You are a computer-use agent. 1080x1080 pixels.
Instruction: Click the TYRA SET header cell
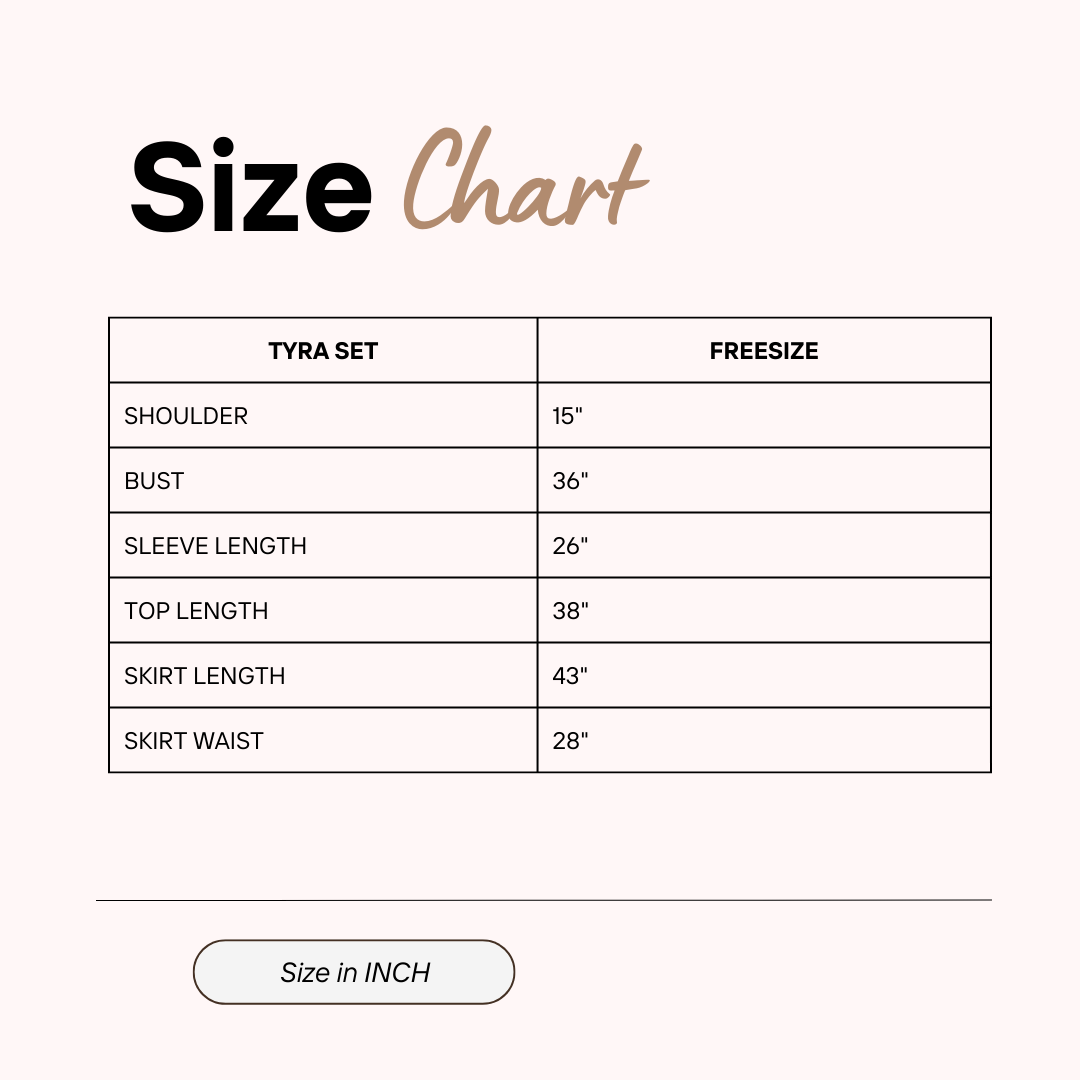(x=323, y=351)
